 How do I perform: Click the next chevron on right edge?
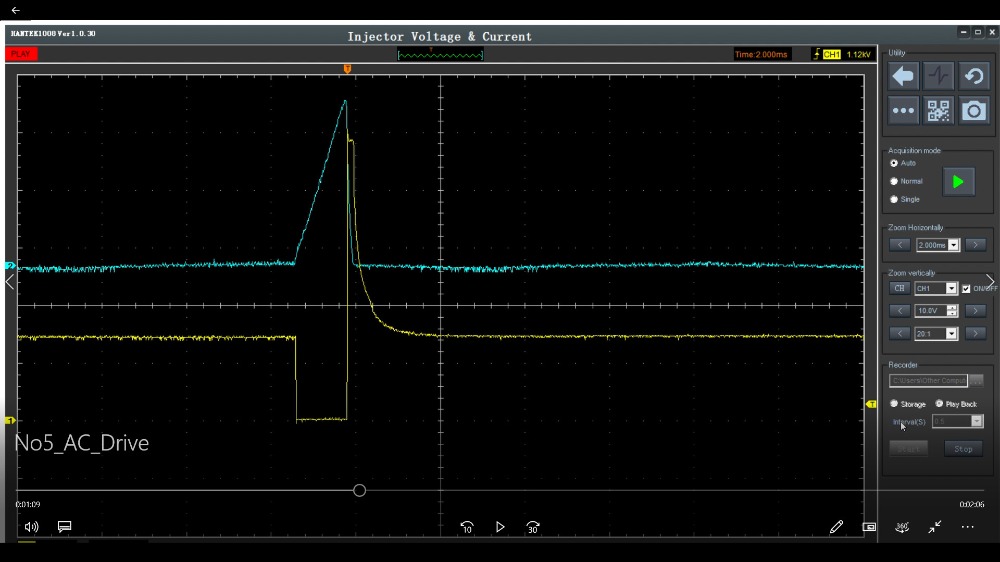(x=990, y=281)
